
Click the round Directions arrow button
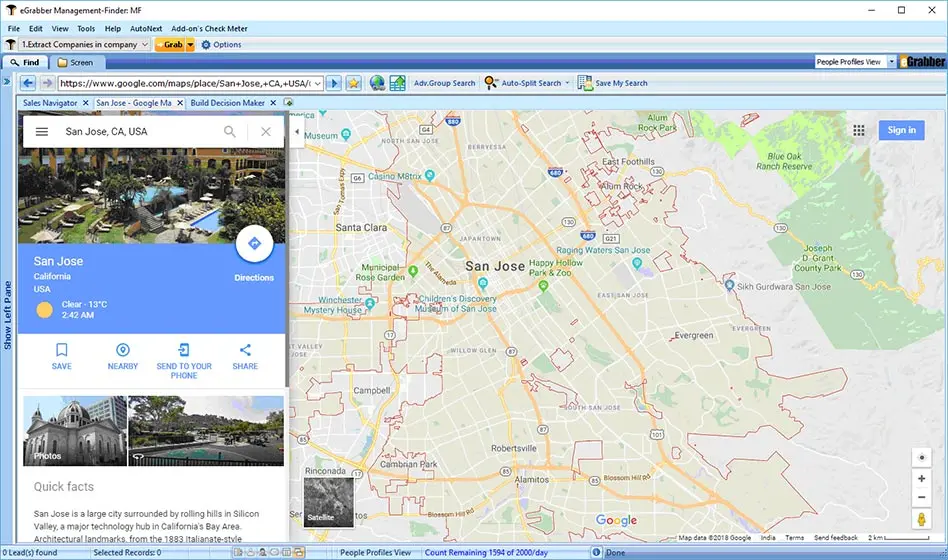pos(255,244)
